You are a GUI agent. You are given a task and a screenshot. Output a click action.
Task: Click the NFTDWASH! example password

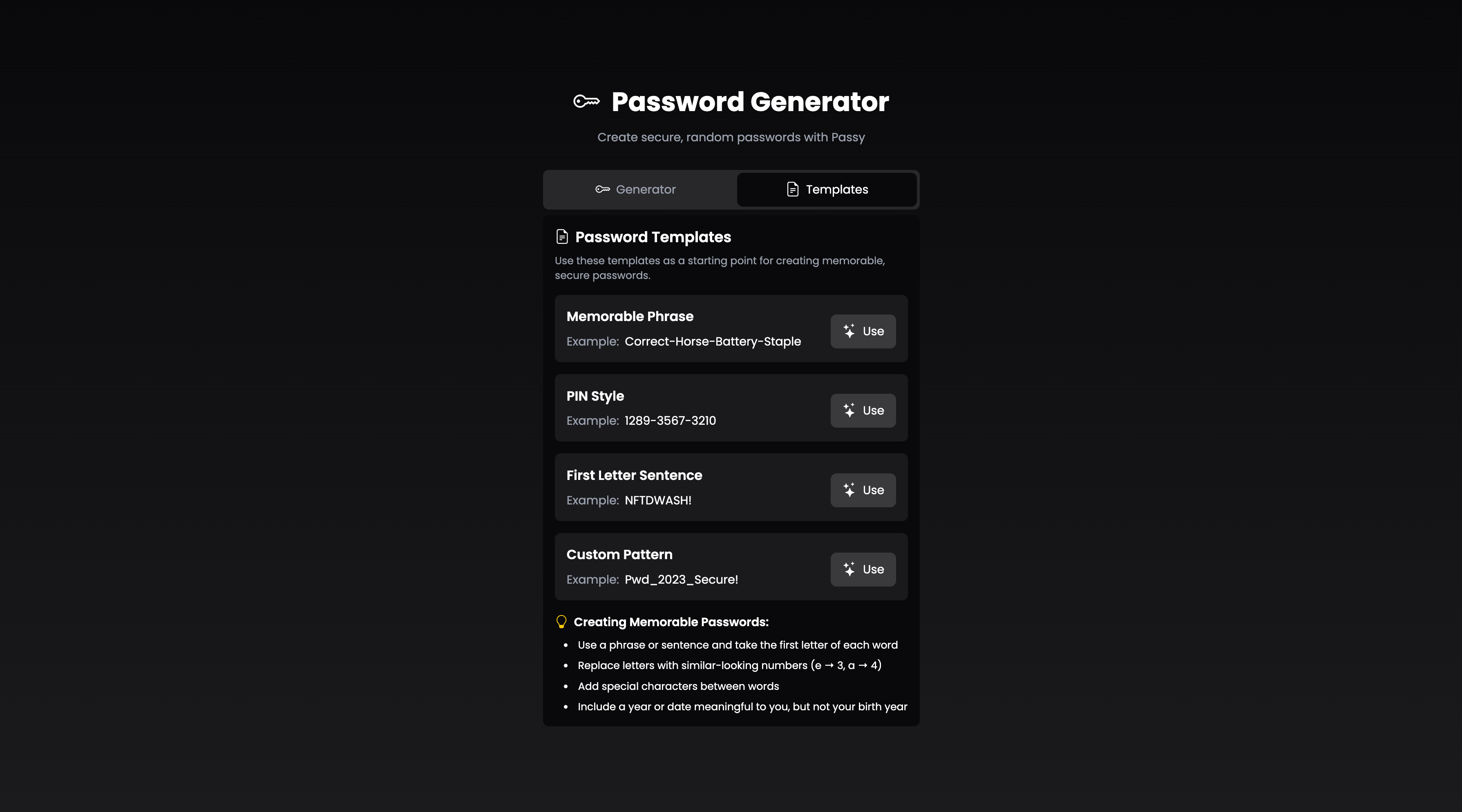[658, 500]
